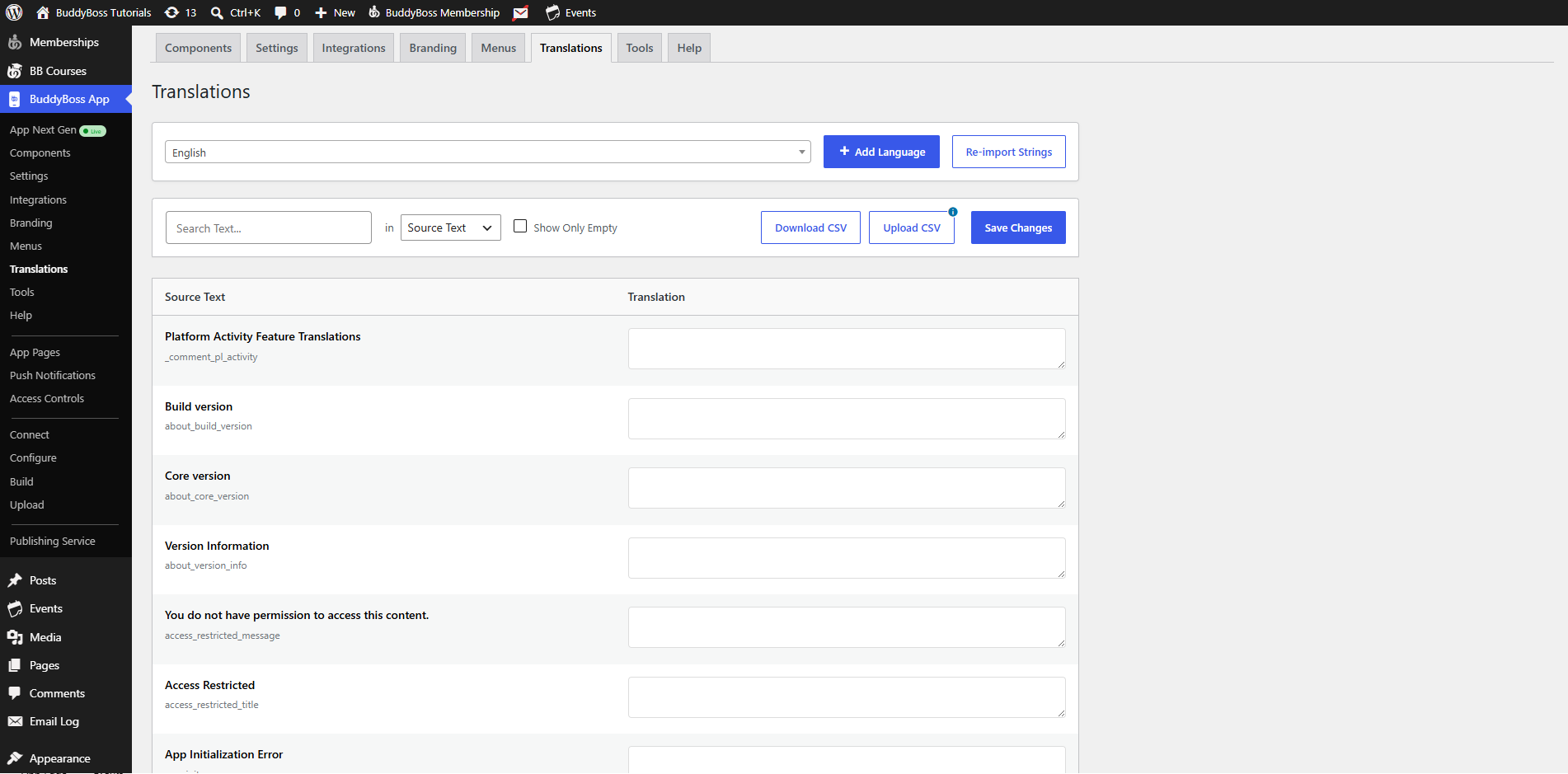
Task: Click the mail envelope icon in admin bar
Action: click(x=520, y=12)
